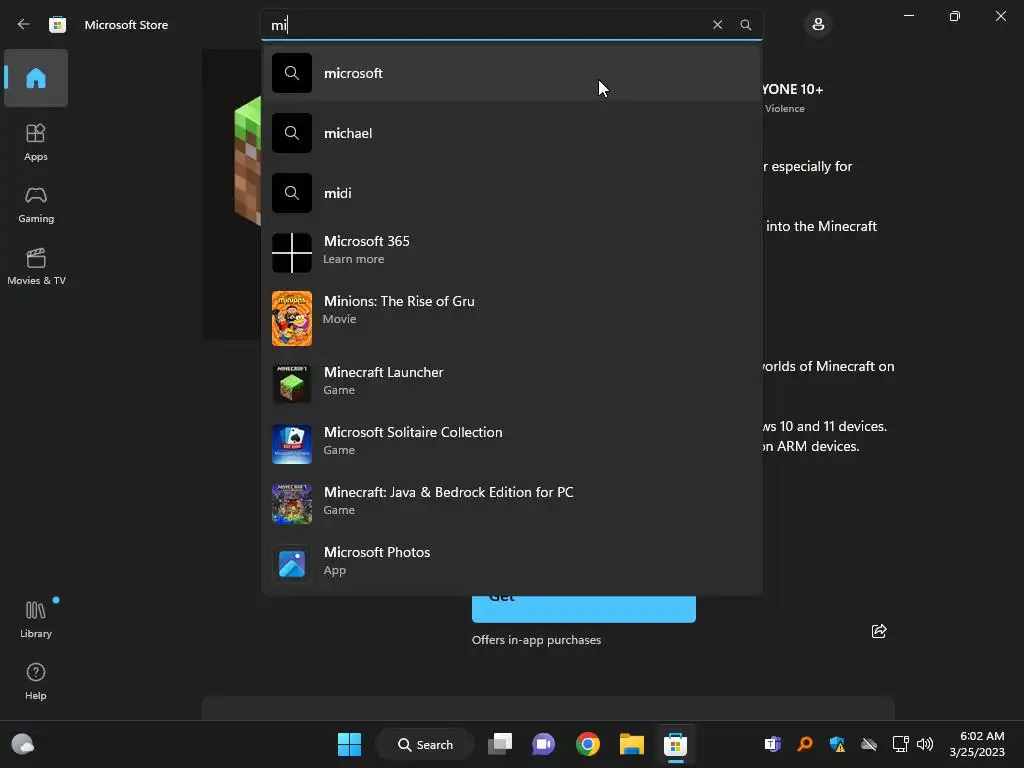Select the 'michael' search suggestion

pos(511,133)
